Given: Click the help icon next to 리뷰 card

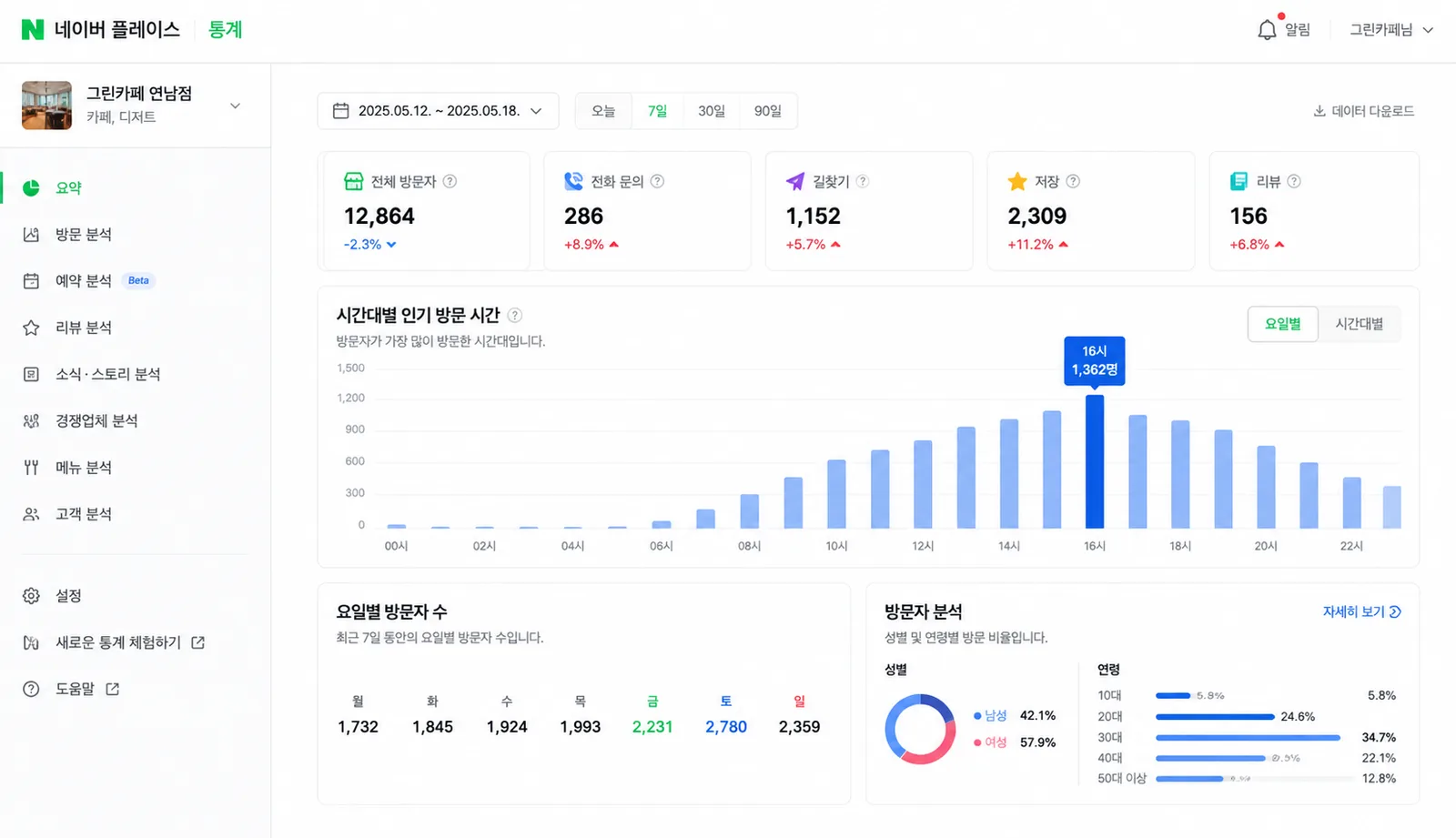Looking at the screenshot, I should (x=1294, y=181).
